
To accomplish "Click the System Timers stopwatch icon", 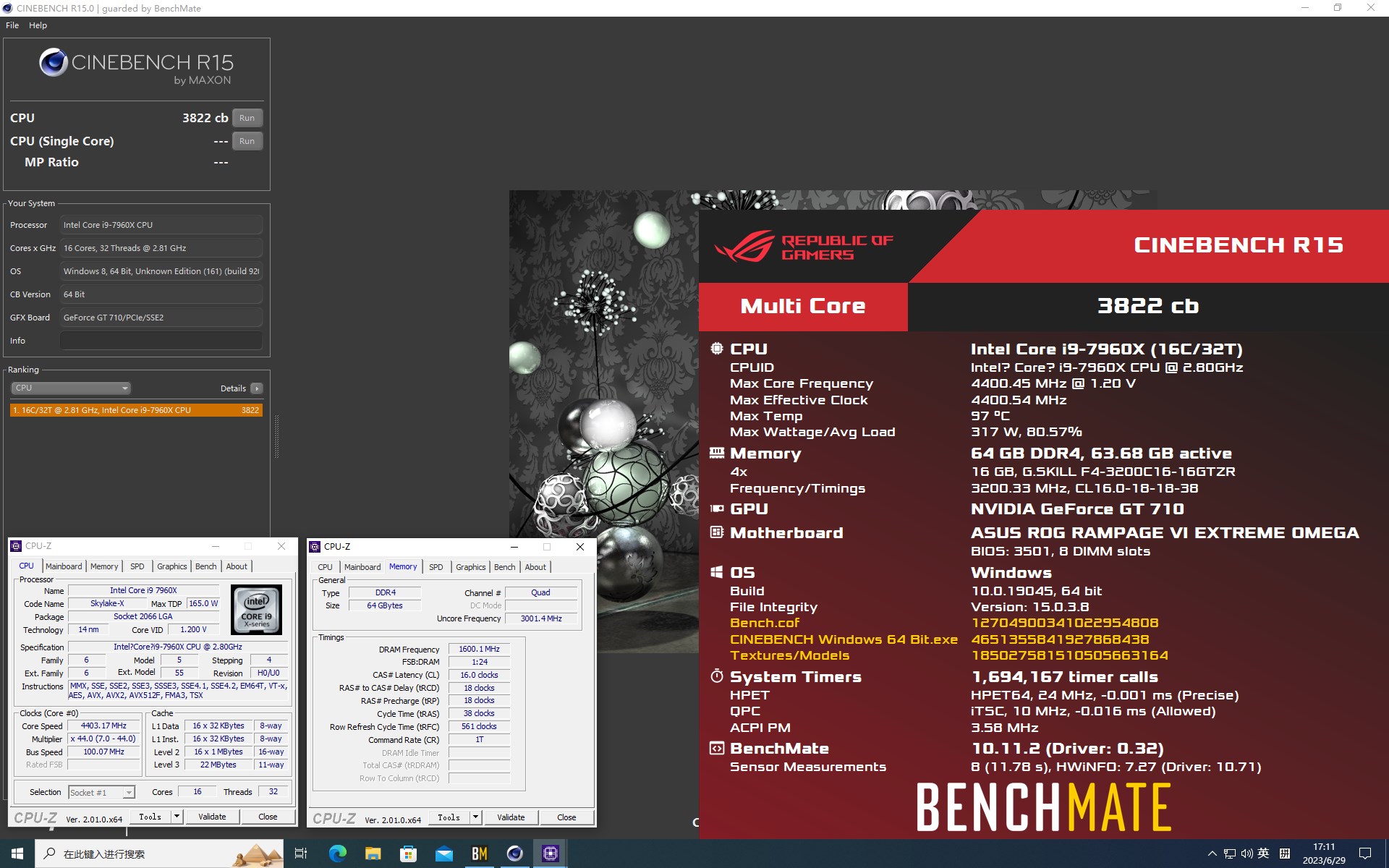I will 717,676.
